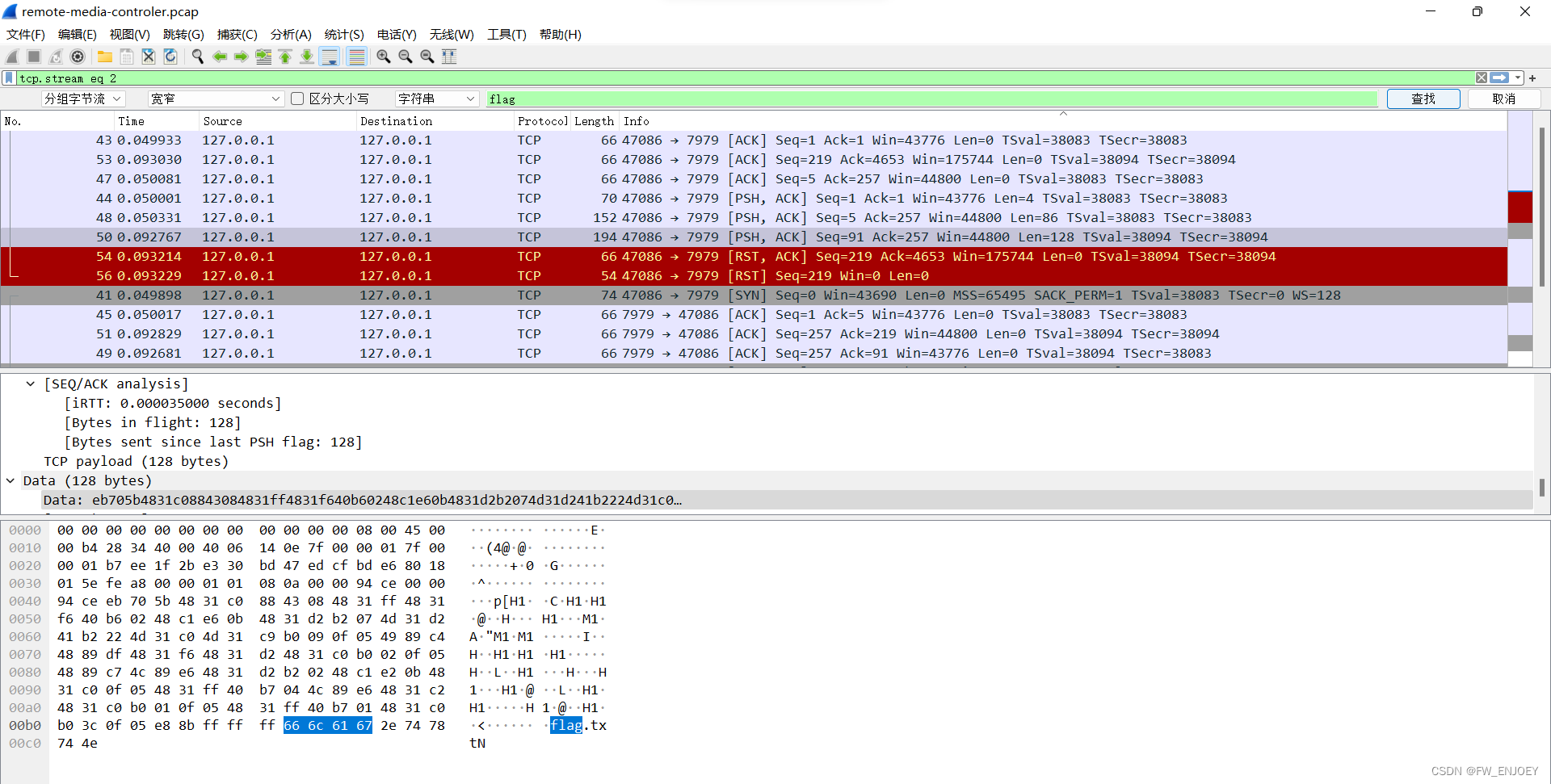The image size is (1551, 784).
Task: Open capture options gear icon
Action: tap(78, 57)
